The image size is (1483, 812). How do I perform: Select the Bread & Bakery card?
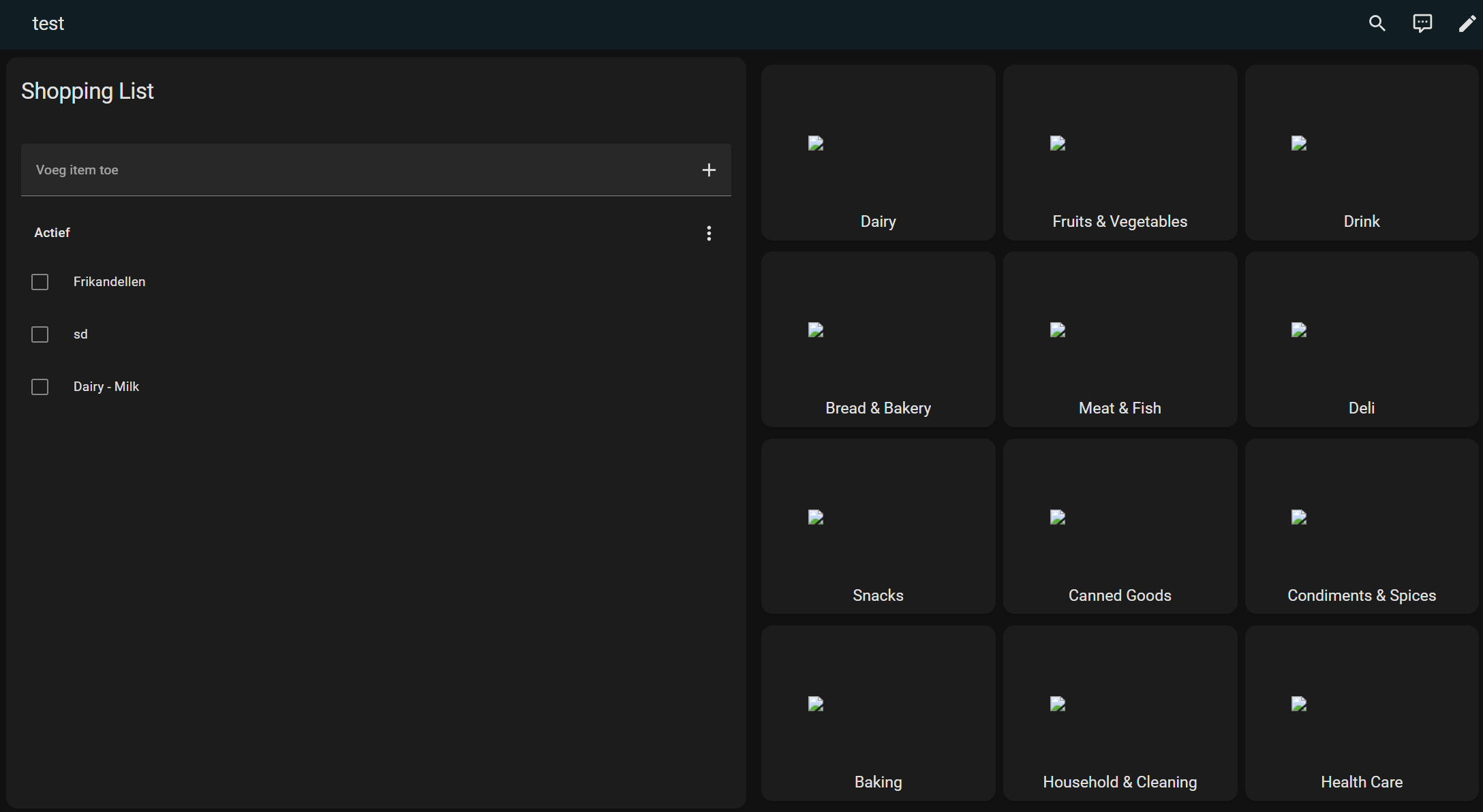click(x=878, y=339)
